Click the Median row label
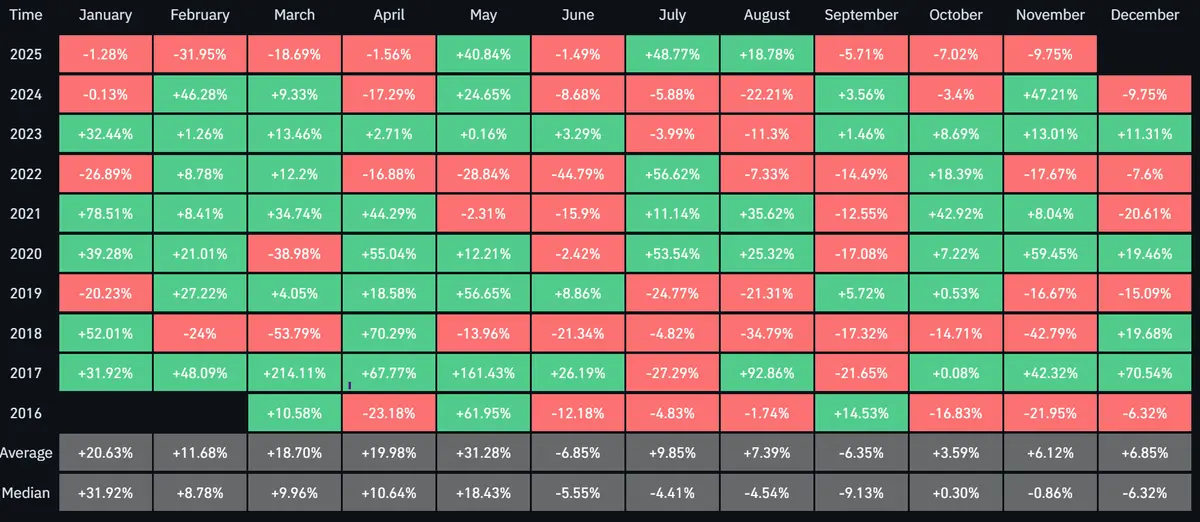The height and width of the screenshot is (522, 1200). [x=28, y=493]
